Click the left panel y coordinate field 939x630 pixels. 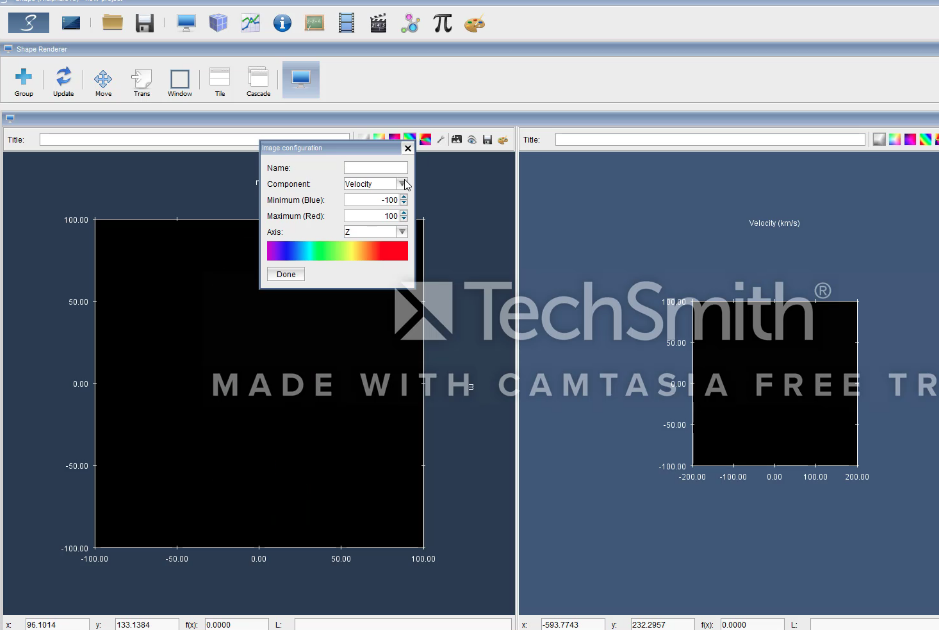[x=146, y=625]
